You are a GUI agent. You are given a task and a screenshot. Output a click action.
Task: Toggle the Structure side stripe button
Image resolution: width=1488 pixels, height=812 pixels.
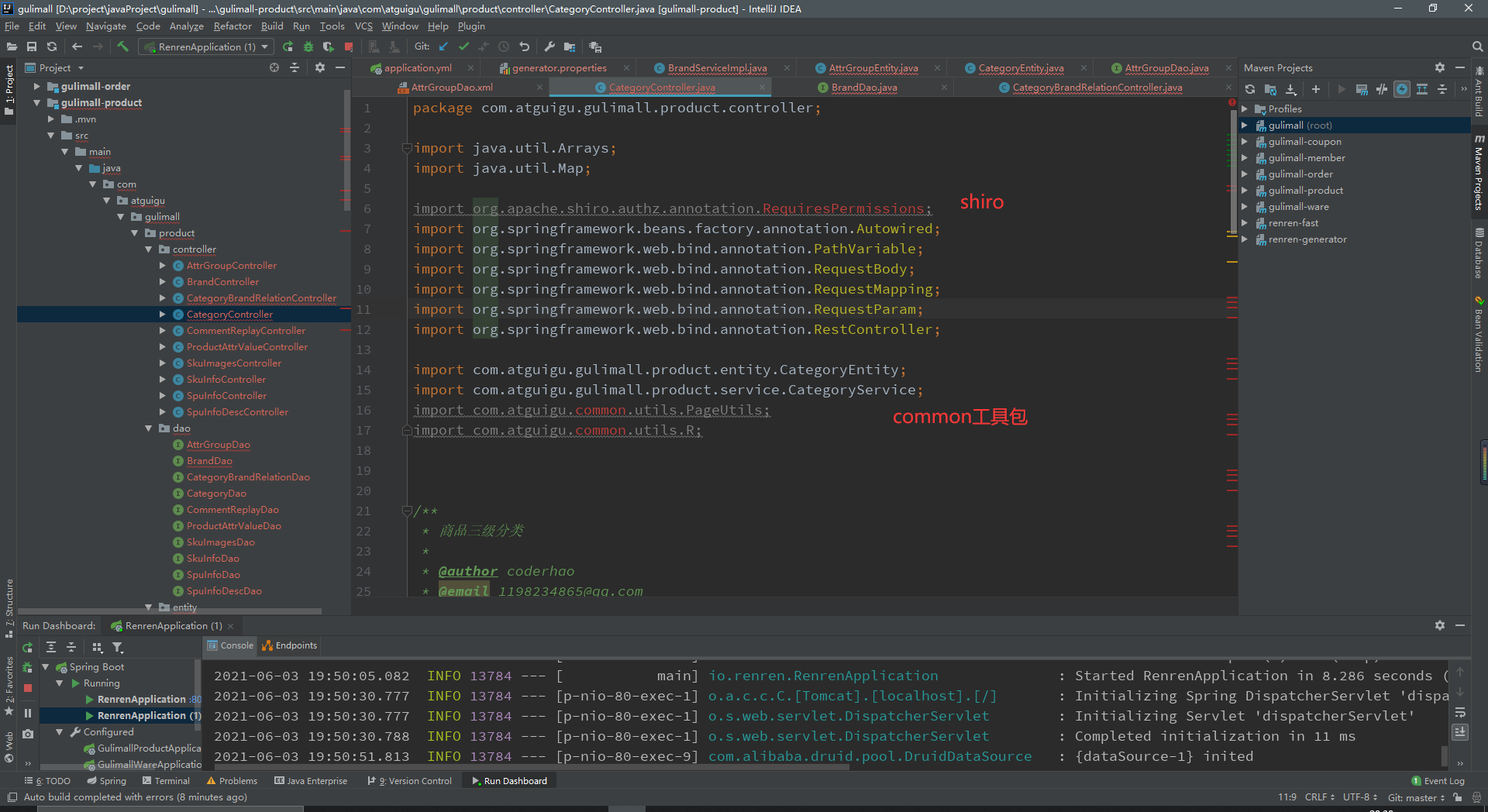pos(9,608)
